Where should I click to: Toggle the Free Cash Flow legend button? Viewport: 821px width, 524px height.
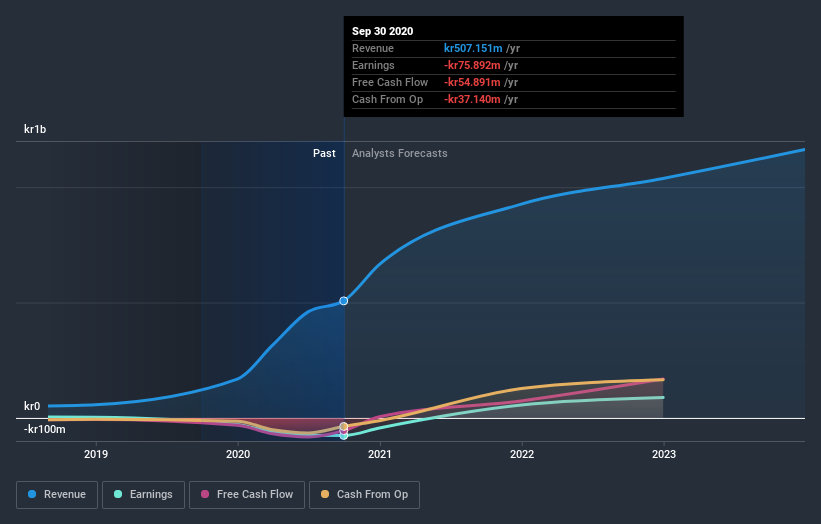tap(247, 495)
